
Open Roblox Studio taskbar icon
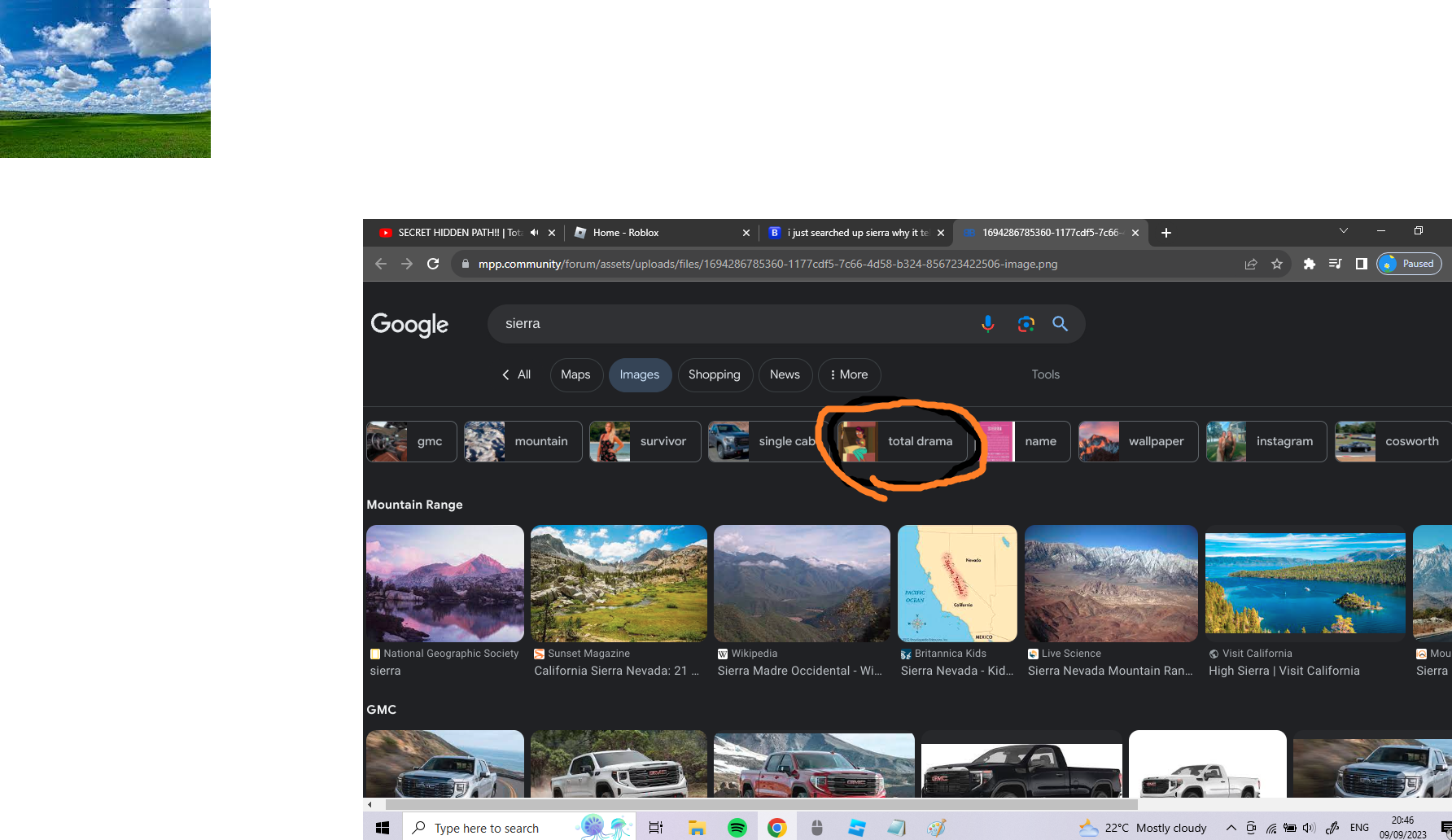(x=857, y=828)
